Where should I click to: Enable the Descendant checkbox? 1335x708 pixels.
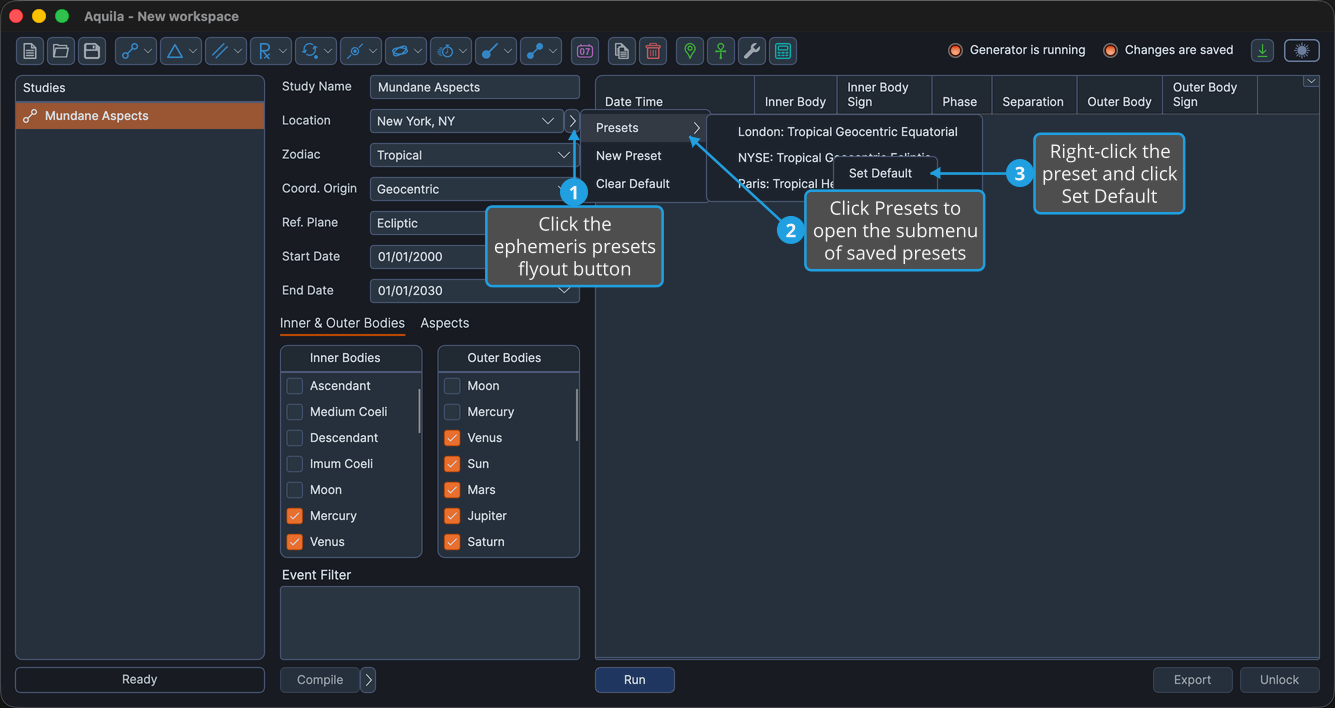(295, 438)
